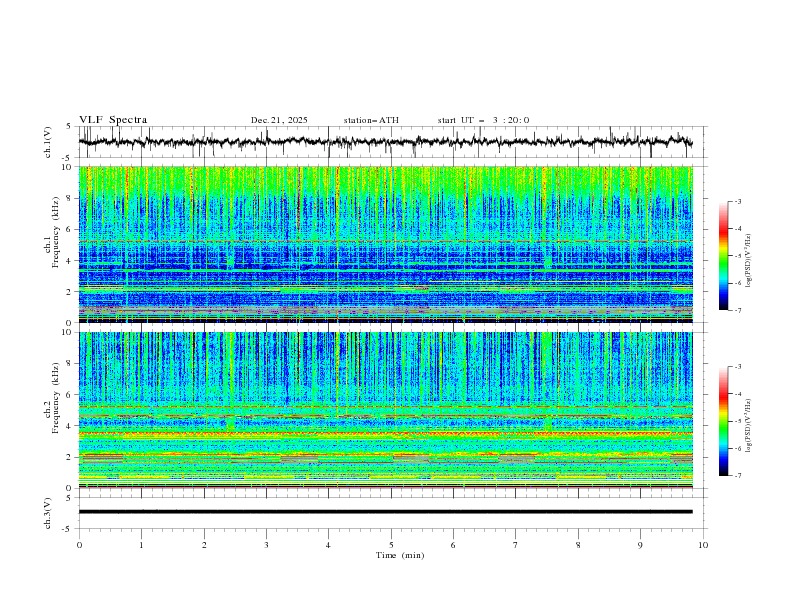Click the "6" minute tick label
This screenshot has width=792, height=612.
pos(453,545)
